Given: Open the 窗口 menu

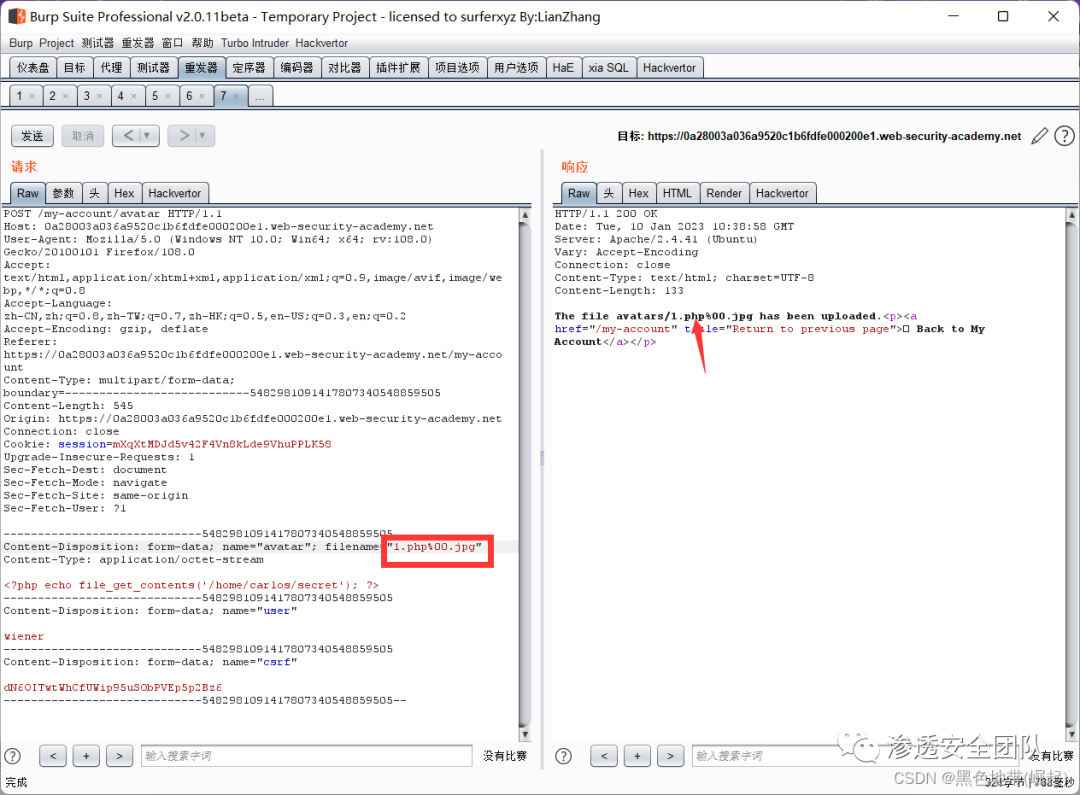Looking at the screenshot, I should [x=172, y=43].
